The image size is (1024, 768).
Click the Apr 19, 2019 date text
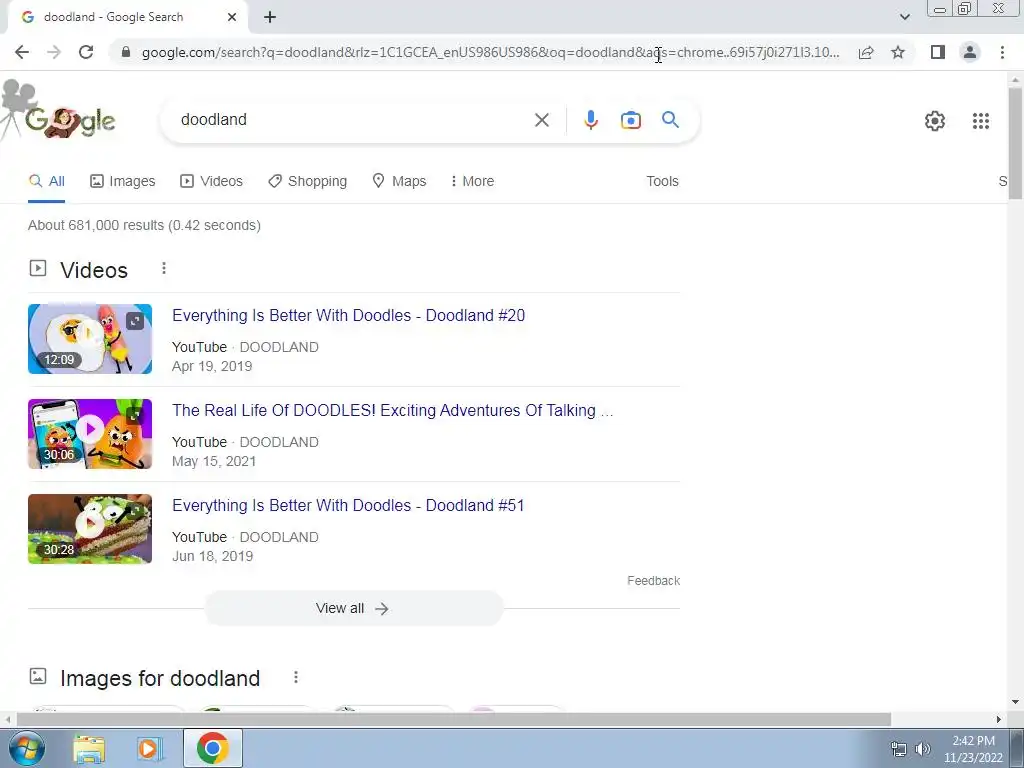[212, 366]
